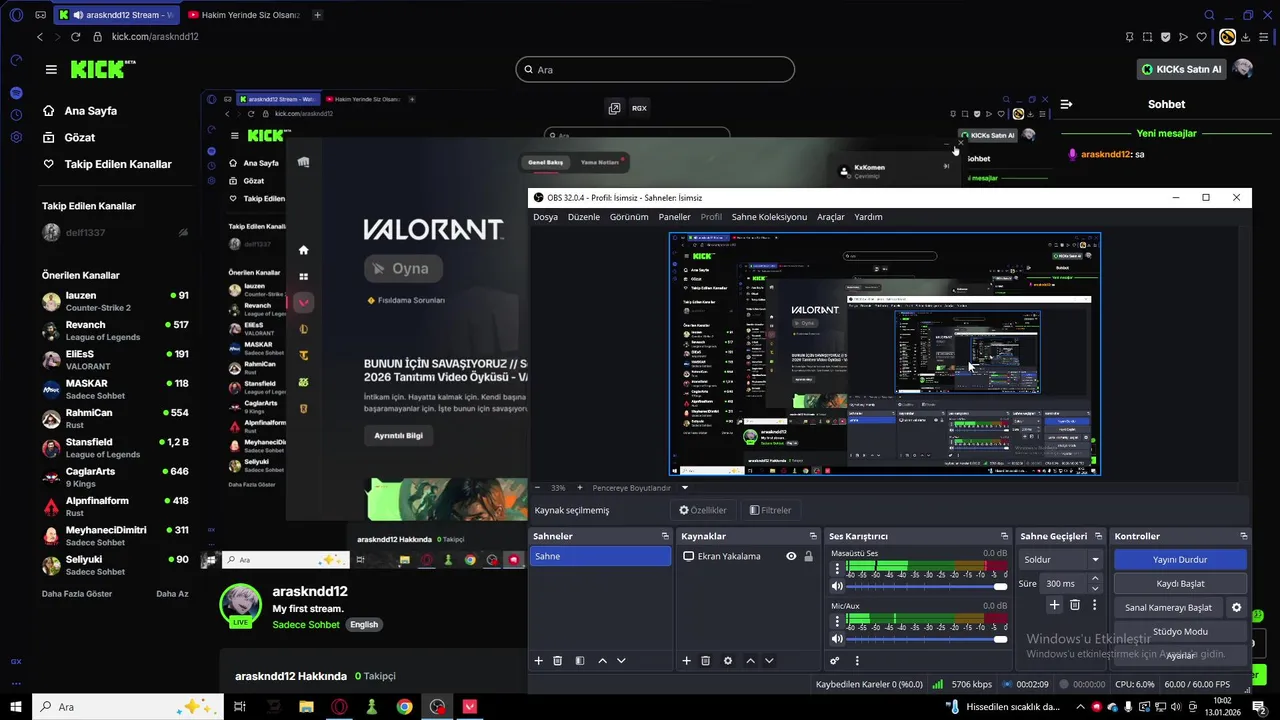Switch to Hakim Yerinde Siz Olsanız tab
Screen dimensions: 1280x720
243,15
